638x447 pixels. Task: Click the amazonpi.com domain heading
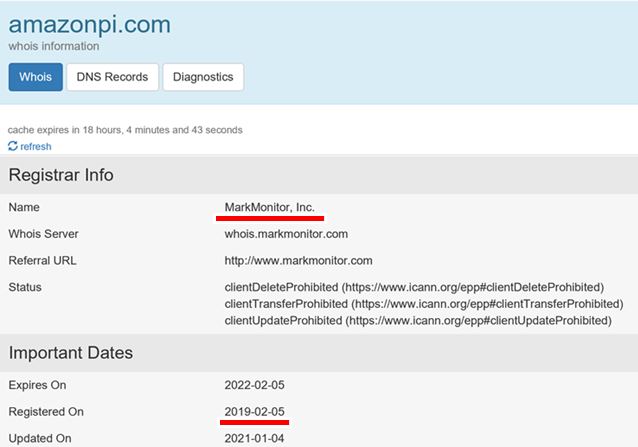tap(90, 24)
